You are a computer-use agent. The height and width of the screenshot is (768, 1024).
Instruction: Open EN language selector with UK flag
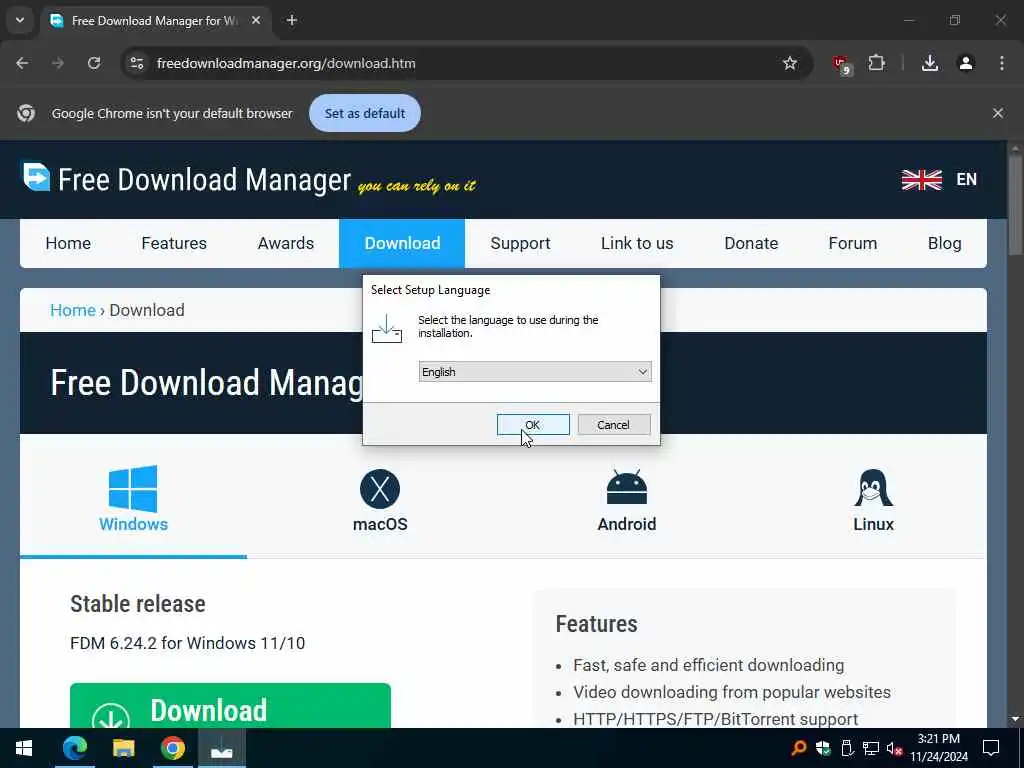[939, 180]
